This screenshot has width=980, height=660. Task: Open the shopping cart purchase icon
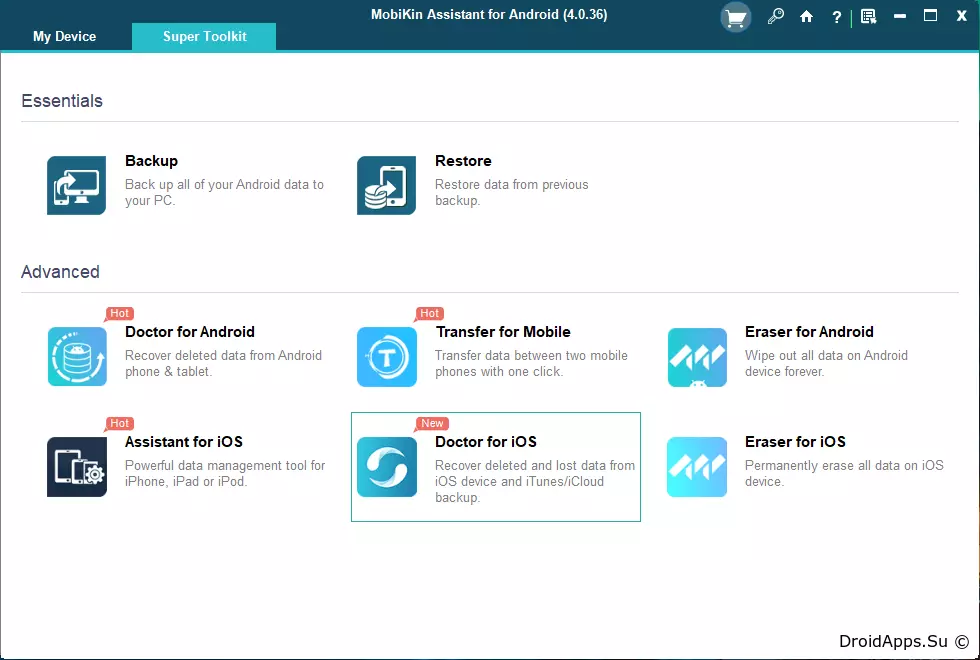click(x=736, y=18)
